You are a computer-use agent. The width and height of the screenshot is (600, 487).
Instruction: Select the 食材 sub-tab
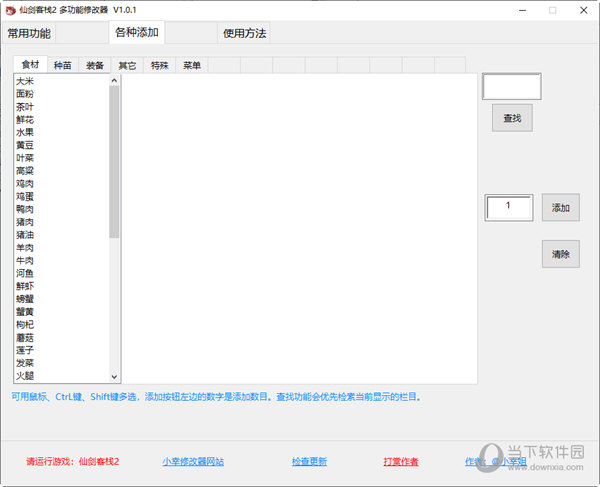(30, 65)
